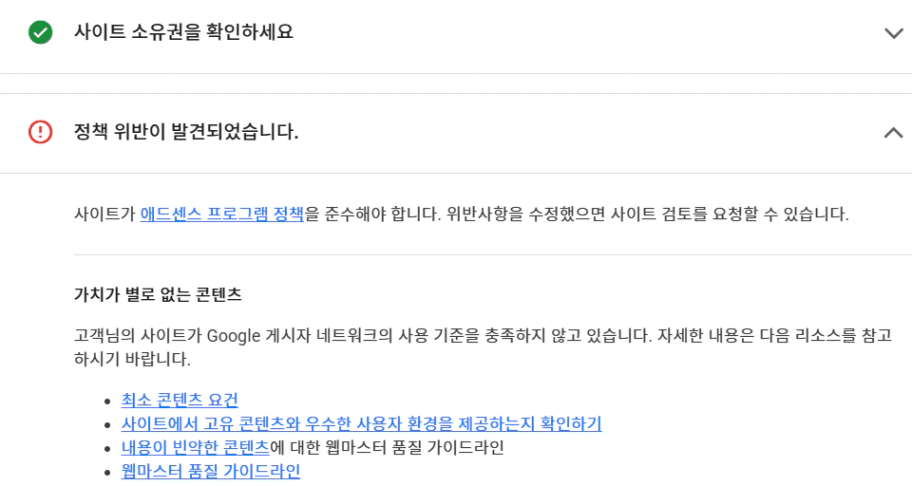Click the 정책 위반이 발견되었습니다 heading

tap(186, 132)
